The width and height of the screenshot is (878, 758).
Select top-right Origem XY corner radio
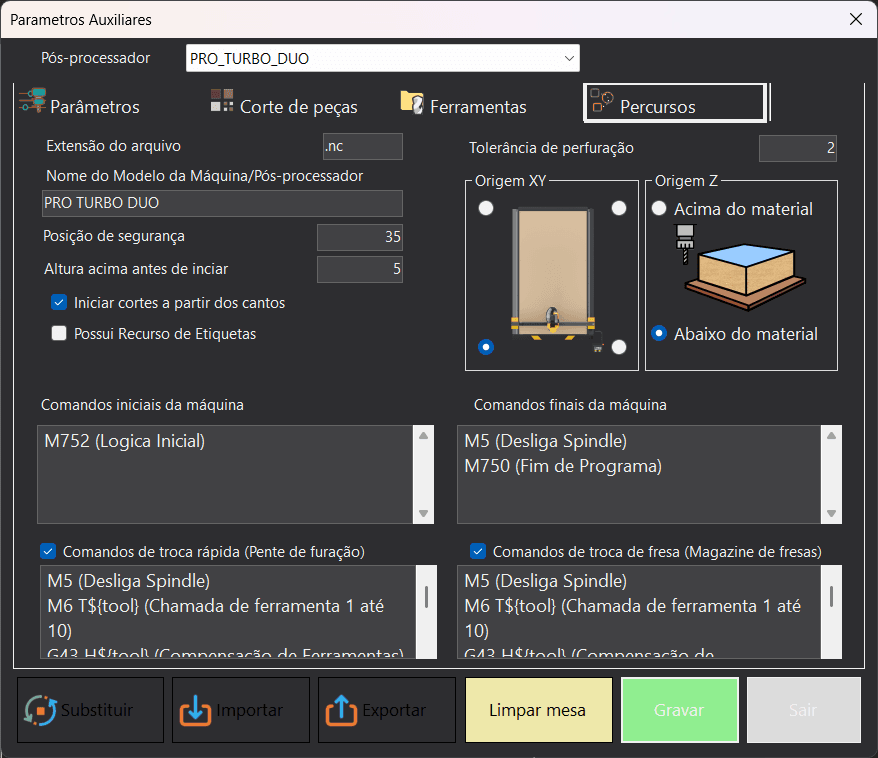click(619, 208)
